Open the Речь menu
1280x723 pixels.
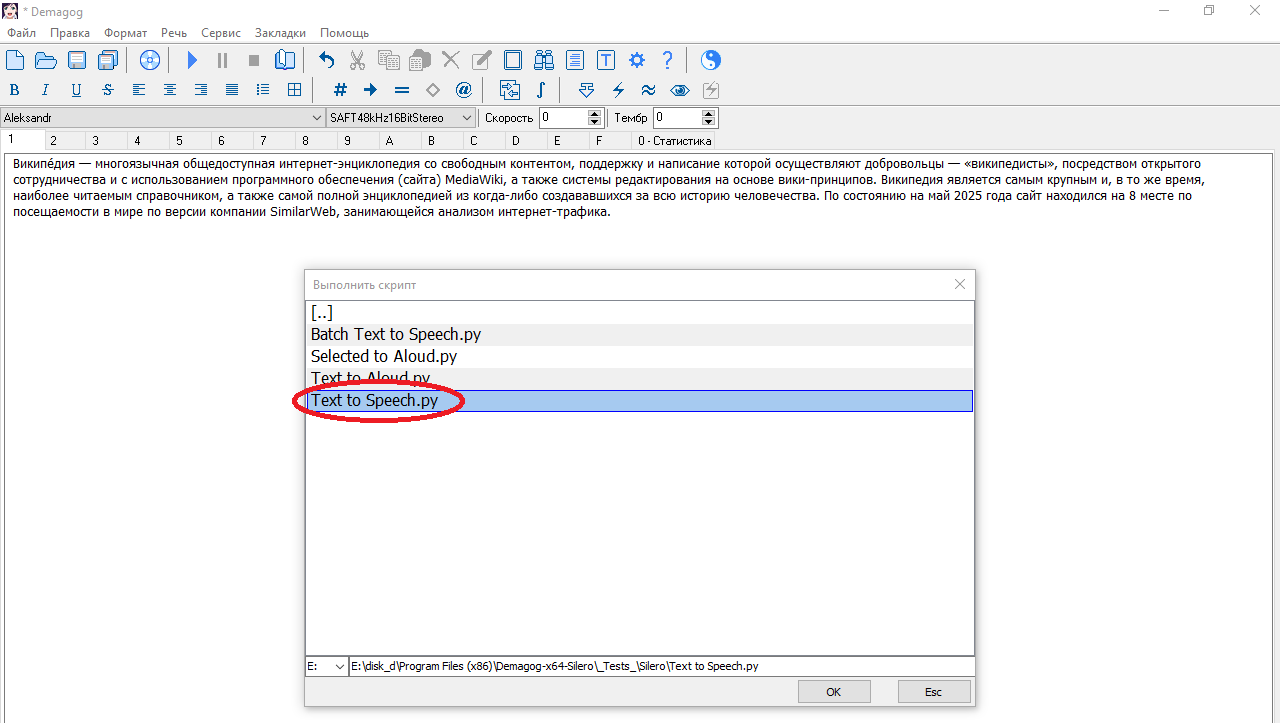tap(174, 33)
